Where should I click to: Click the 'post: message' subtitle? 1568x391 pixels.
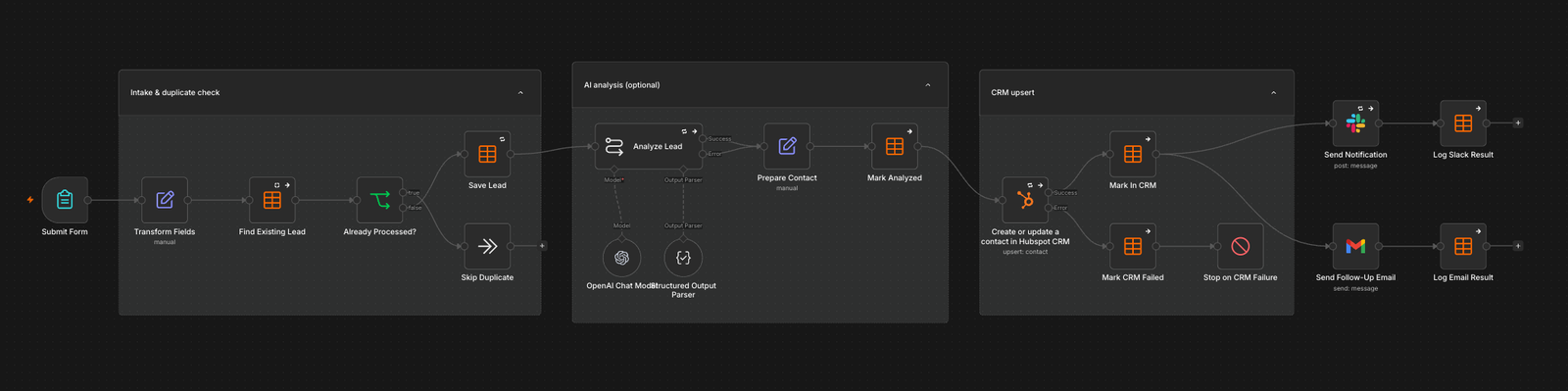(1355, 166)
